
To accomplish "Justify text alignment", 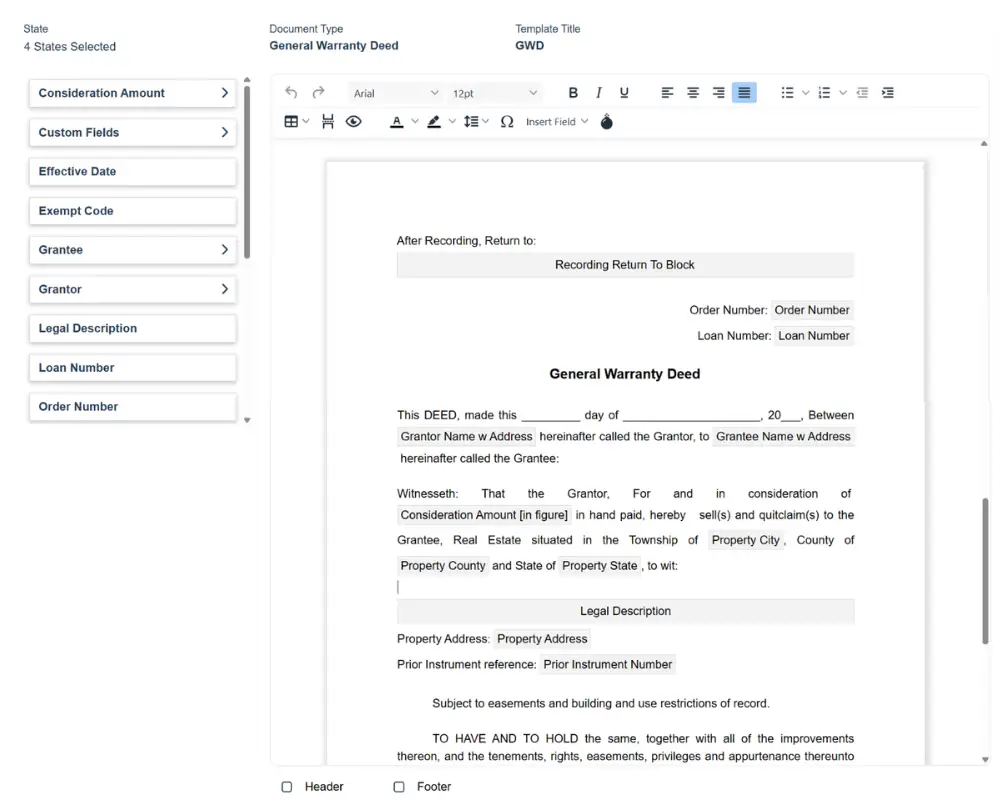I will [744, 93].
